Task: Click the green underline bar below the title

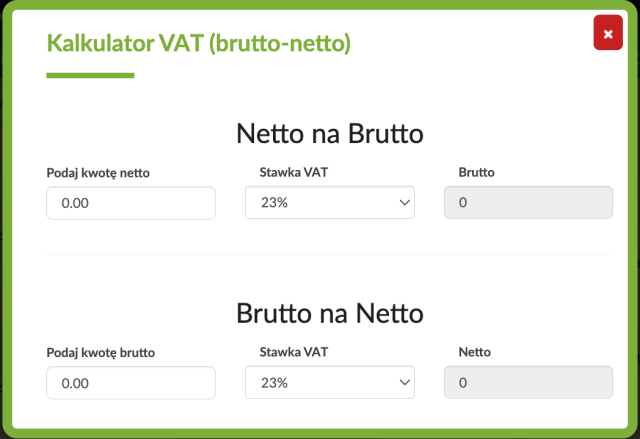Action: click(x=90, y=75)
